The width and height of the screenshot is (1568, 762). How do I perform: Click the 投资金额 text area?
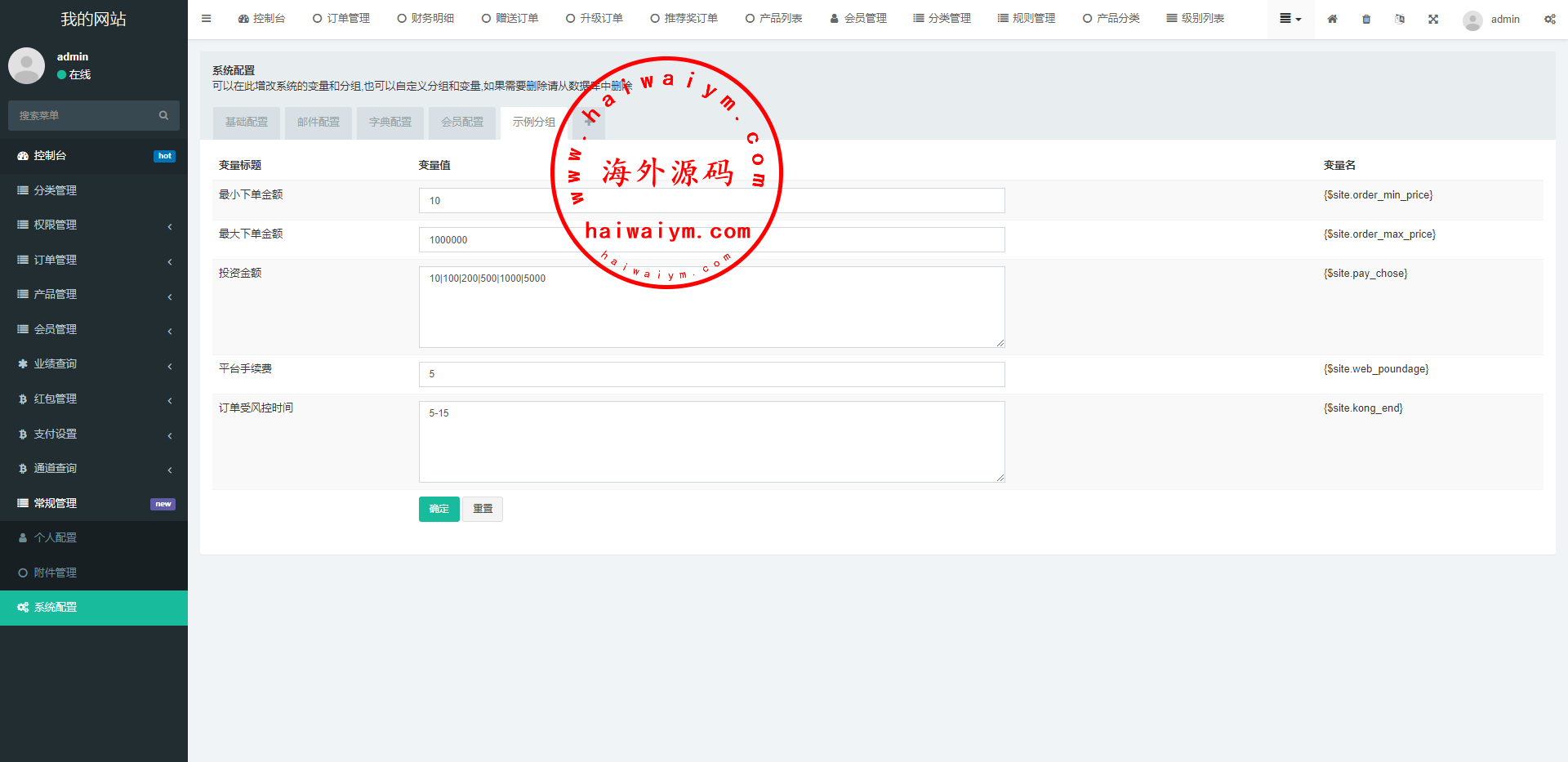(711, 307)
